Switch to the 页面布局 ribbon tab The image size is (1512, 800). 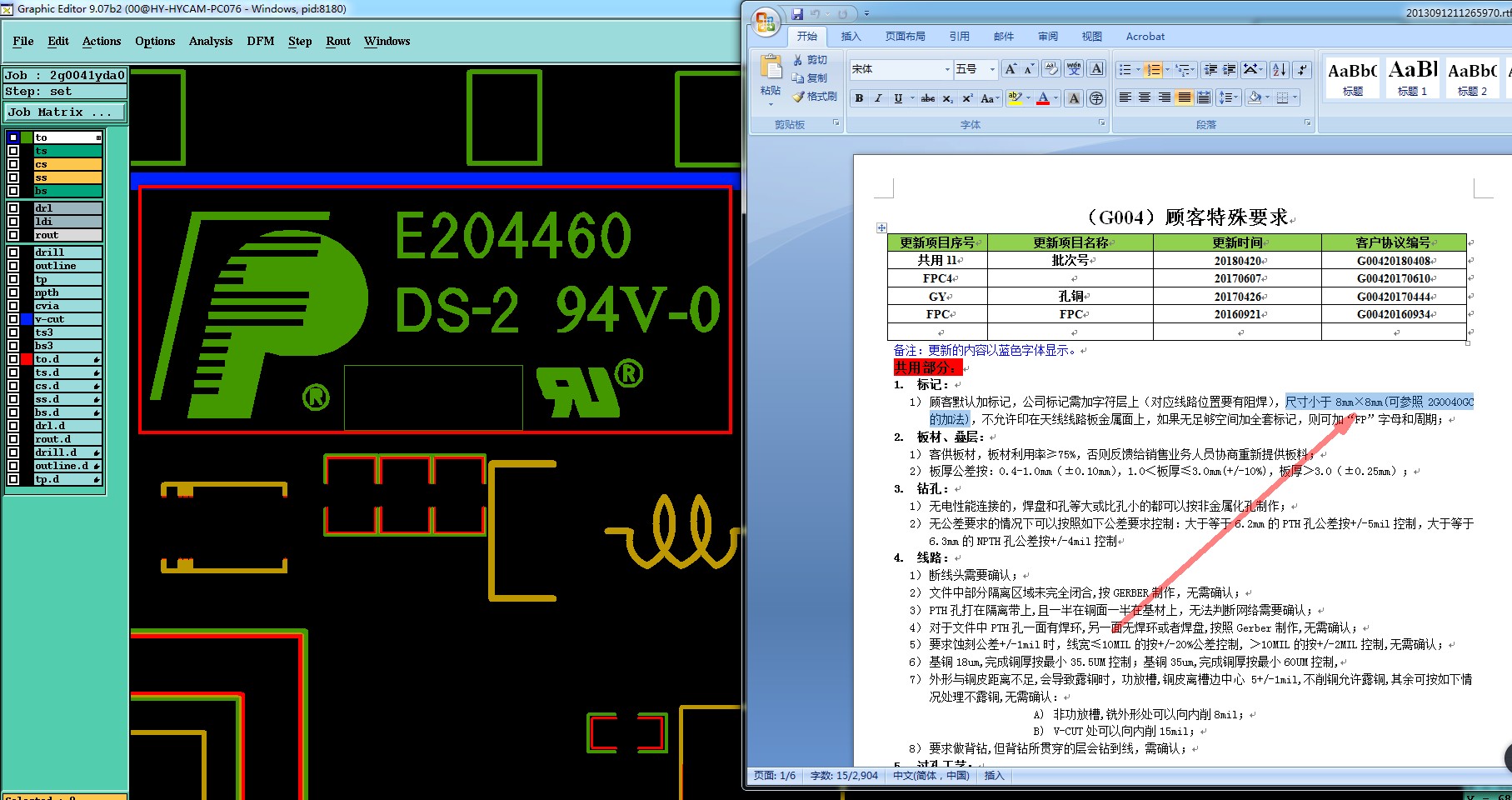[905, 37]
